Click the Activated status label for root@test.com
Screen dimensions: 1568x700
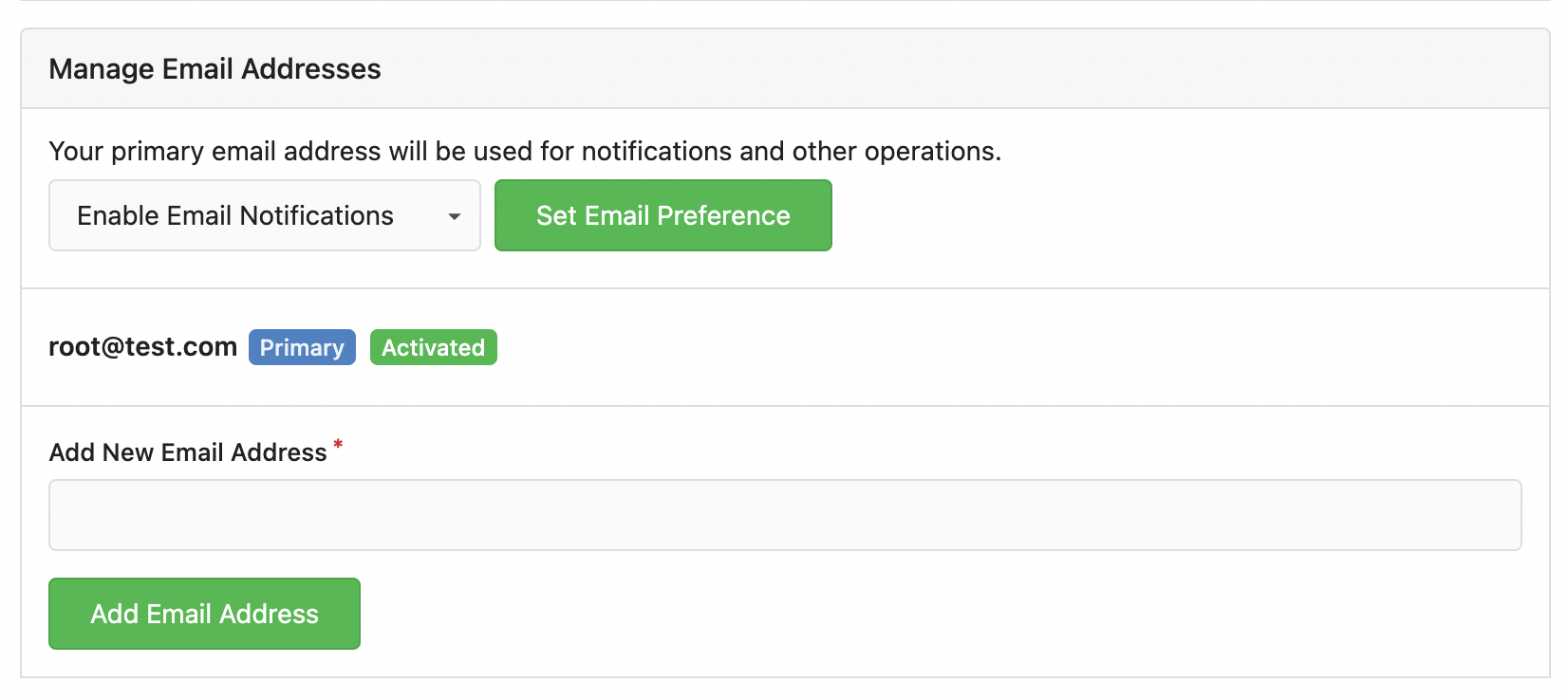coord(433,348)
